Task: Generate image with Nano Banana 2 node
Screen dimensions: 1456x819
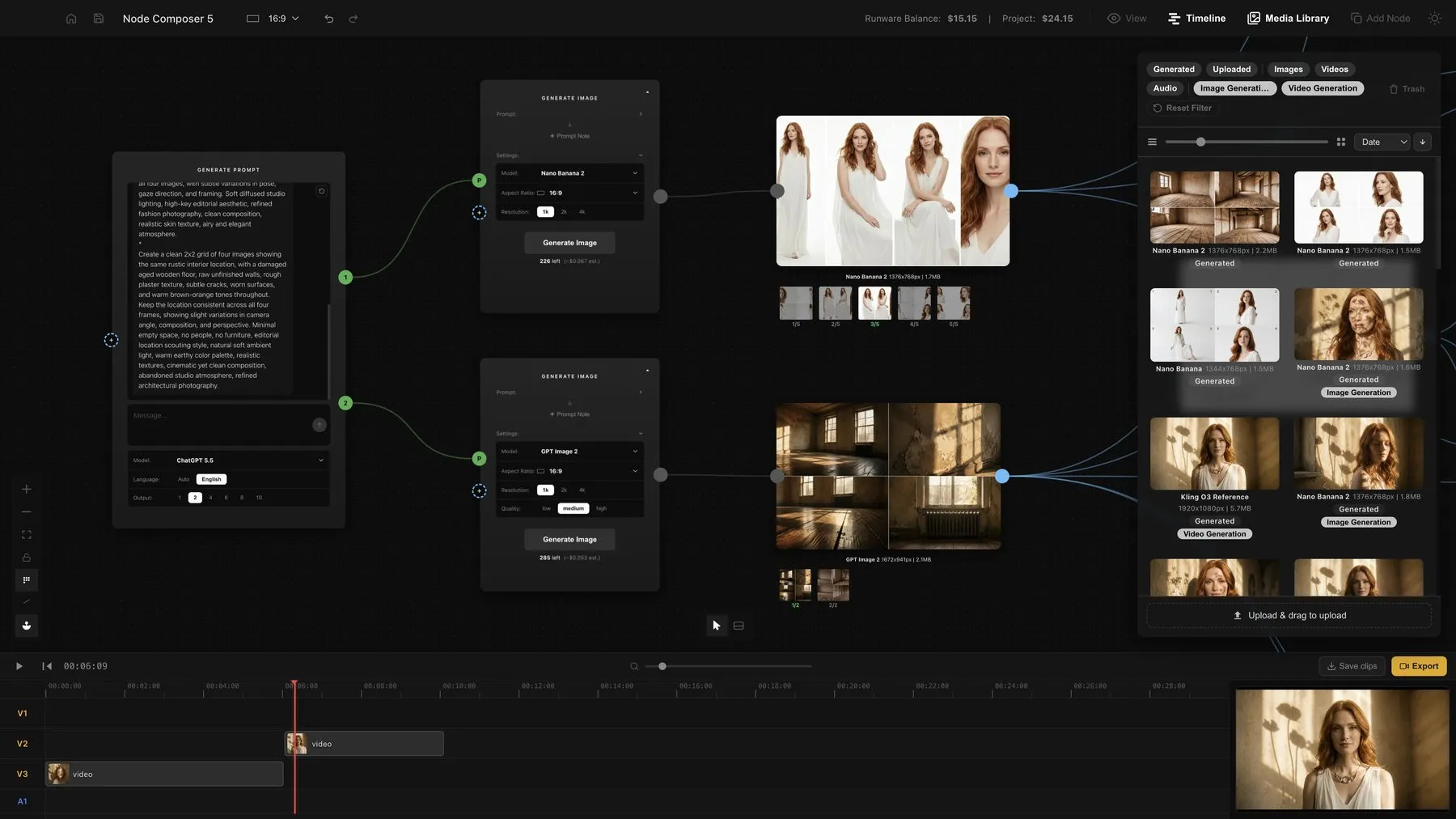Action: point(569,243)
